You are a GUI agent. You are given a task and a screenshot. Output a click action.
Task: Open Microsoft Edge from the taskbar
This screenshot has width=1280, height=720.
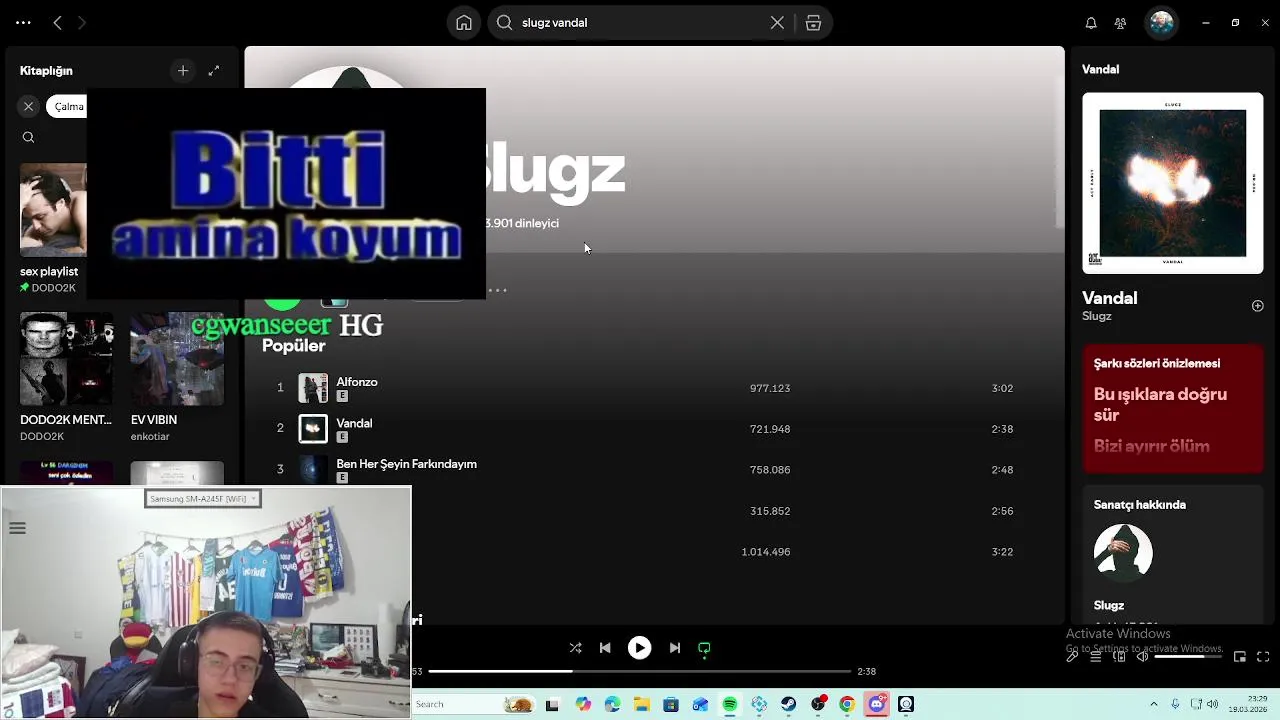point(612,705)
